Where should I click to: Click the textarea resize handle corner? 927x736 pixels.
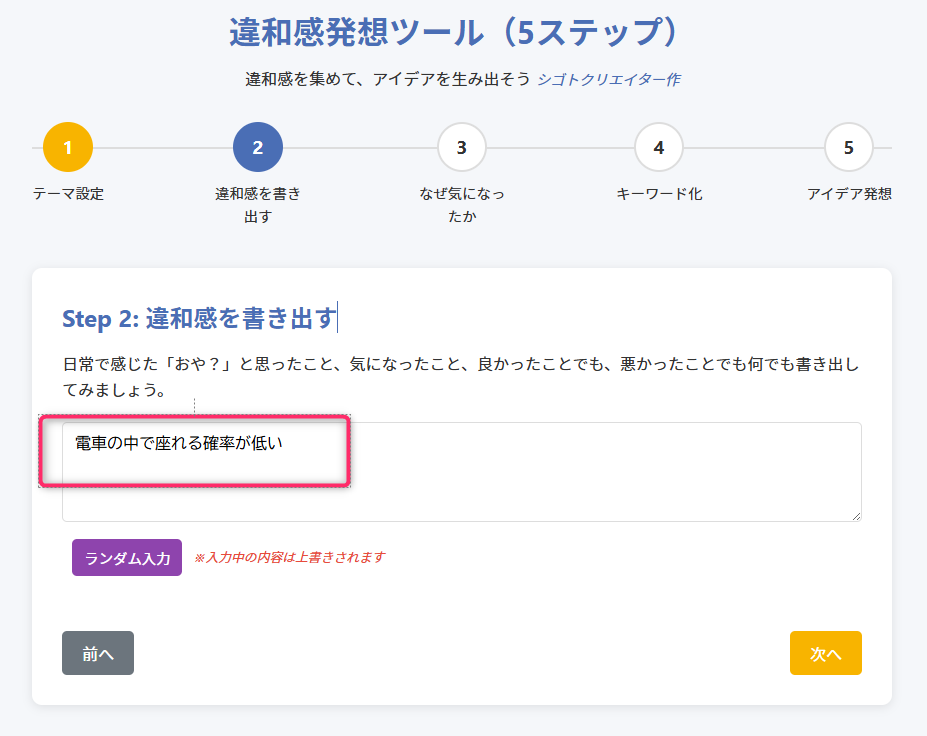pos(856,516)
